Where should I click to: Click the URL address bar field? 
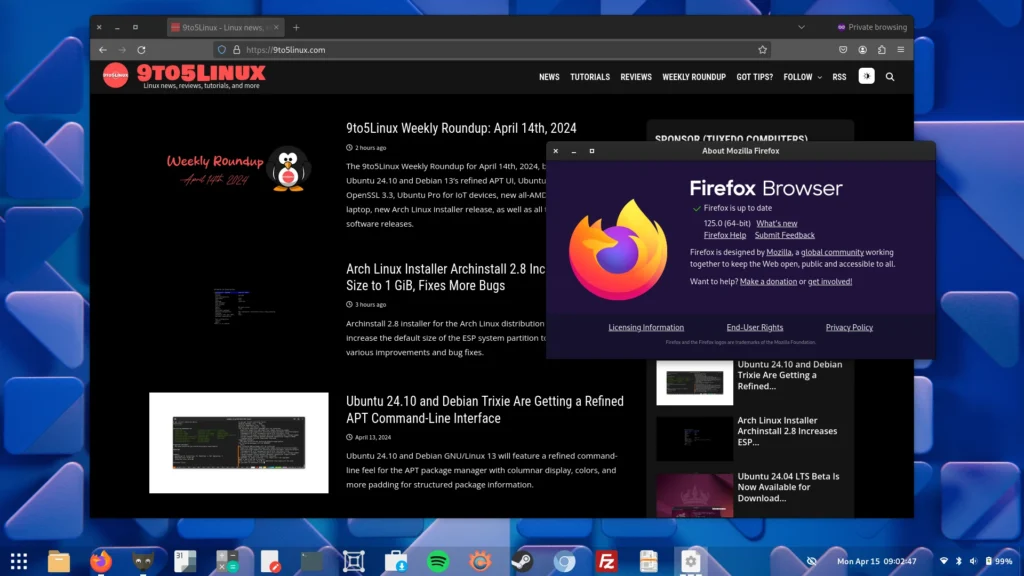[492, 50]
